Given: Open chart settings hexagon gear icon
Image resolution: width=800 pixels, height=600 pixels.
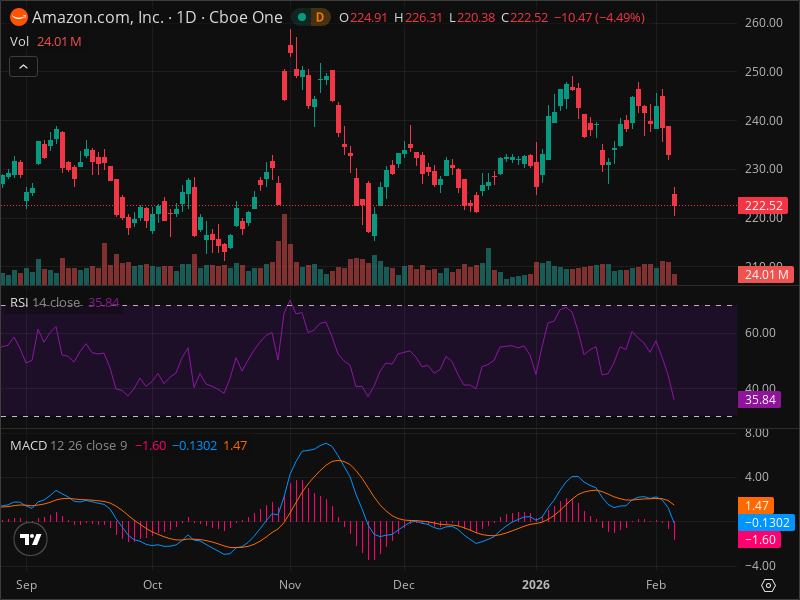Looking at the screenshot, I should click(768, 585).
